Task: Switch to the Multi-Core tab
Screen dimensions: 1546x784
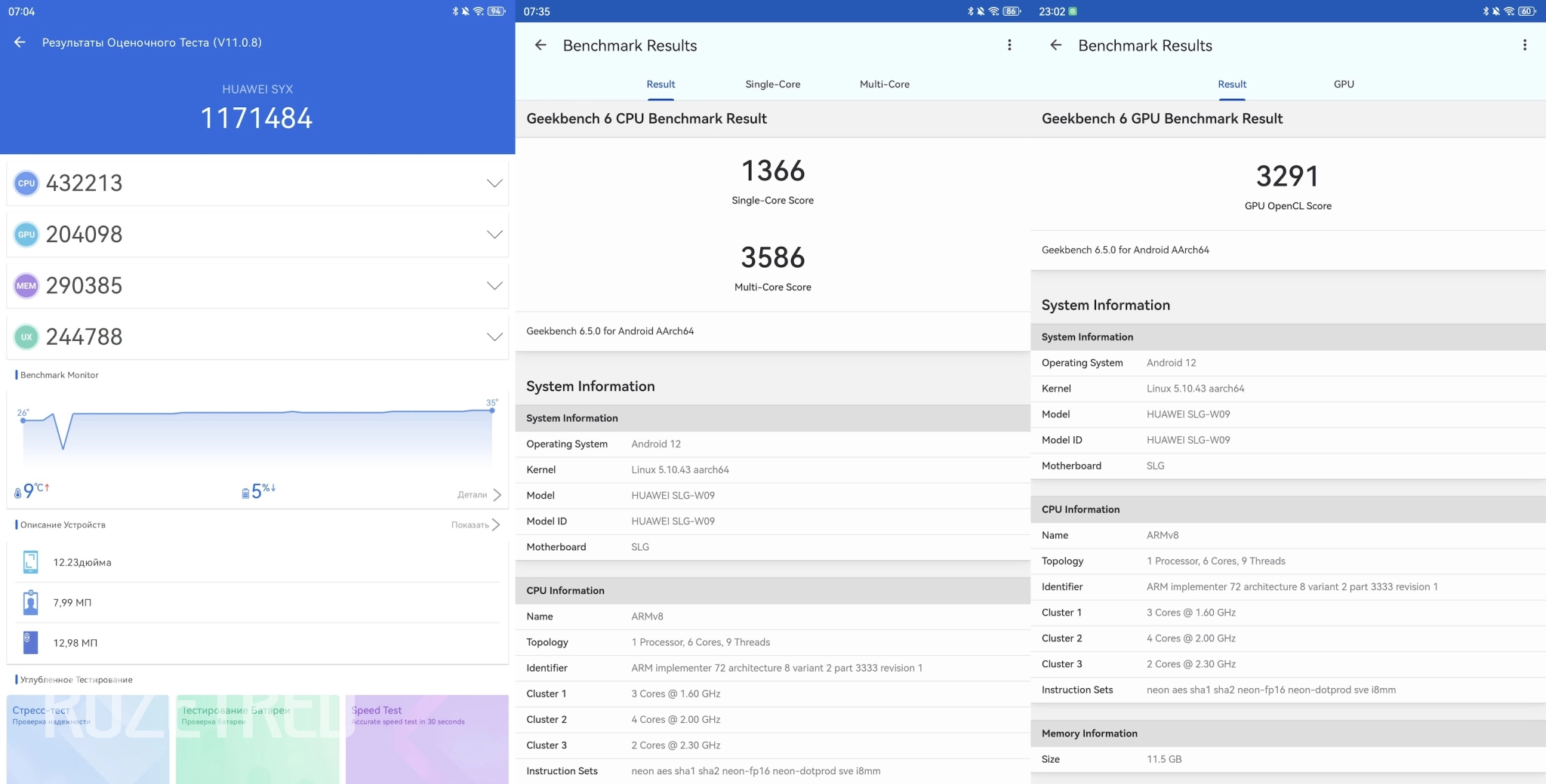Action: [x=884, y=85]
